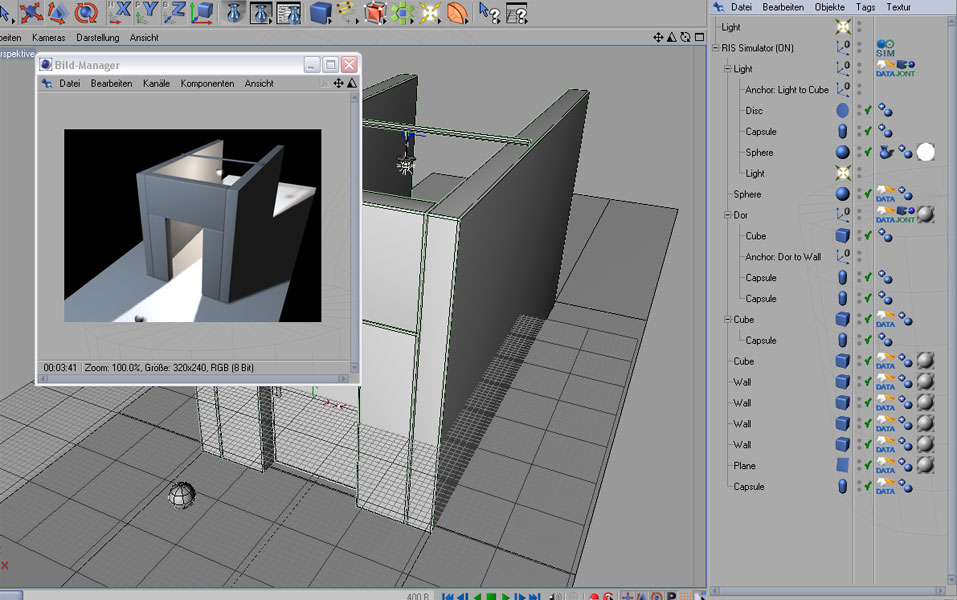The height and width of the screenshot is (600, 957).
Task: Click the rendered preview image in Bild-Manager
Action: (x=193, y=225)
